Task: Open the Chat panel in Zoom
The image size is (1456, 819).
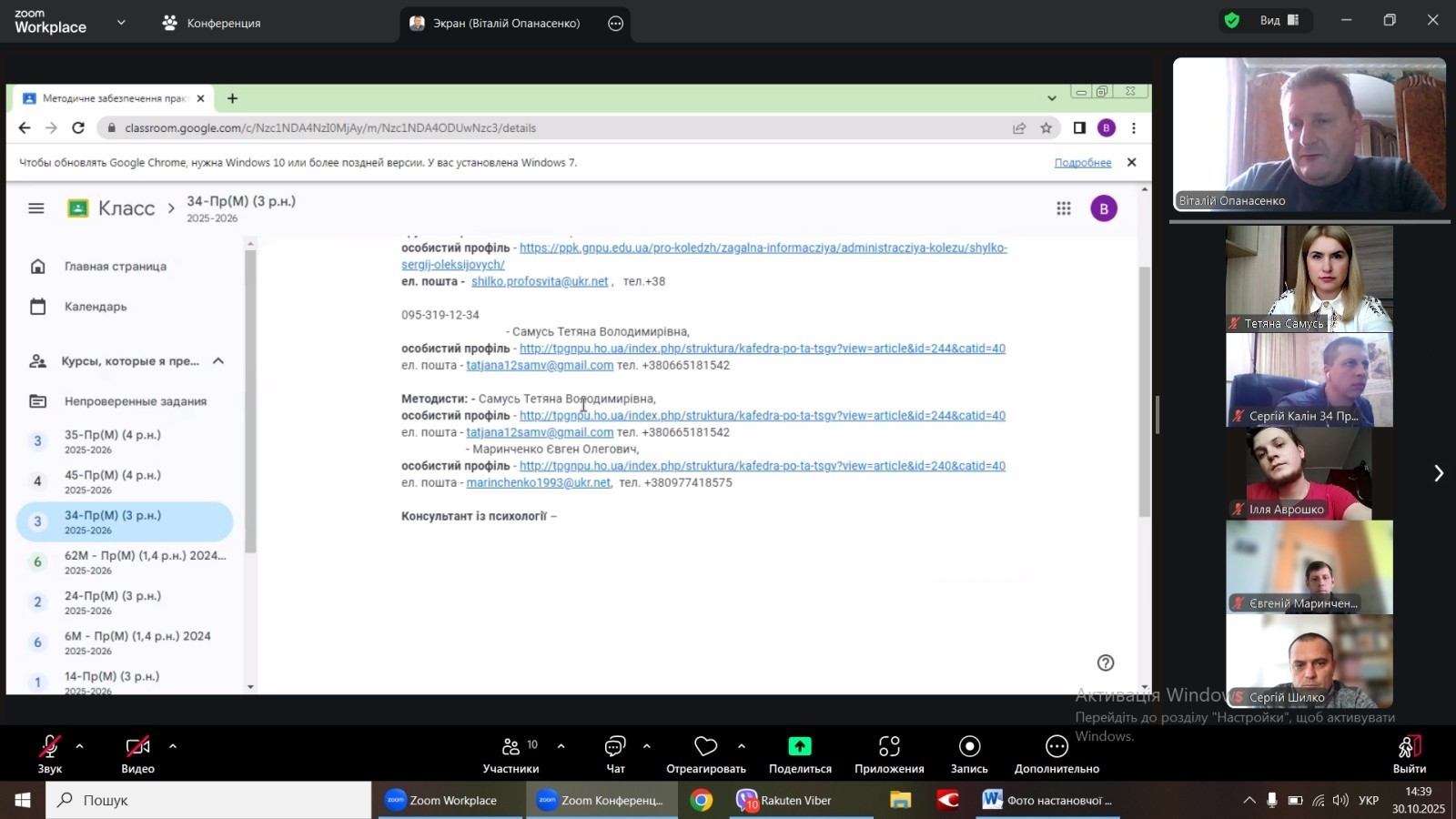Action: click(x=615, y=753)
